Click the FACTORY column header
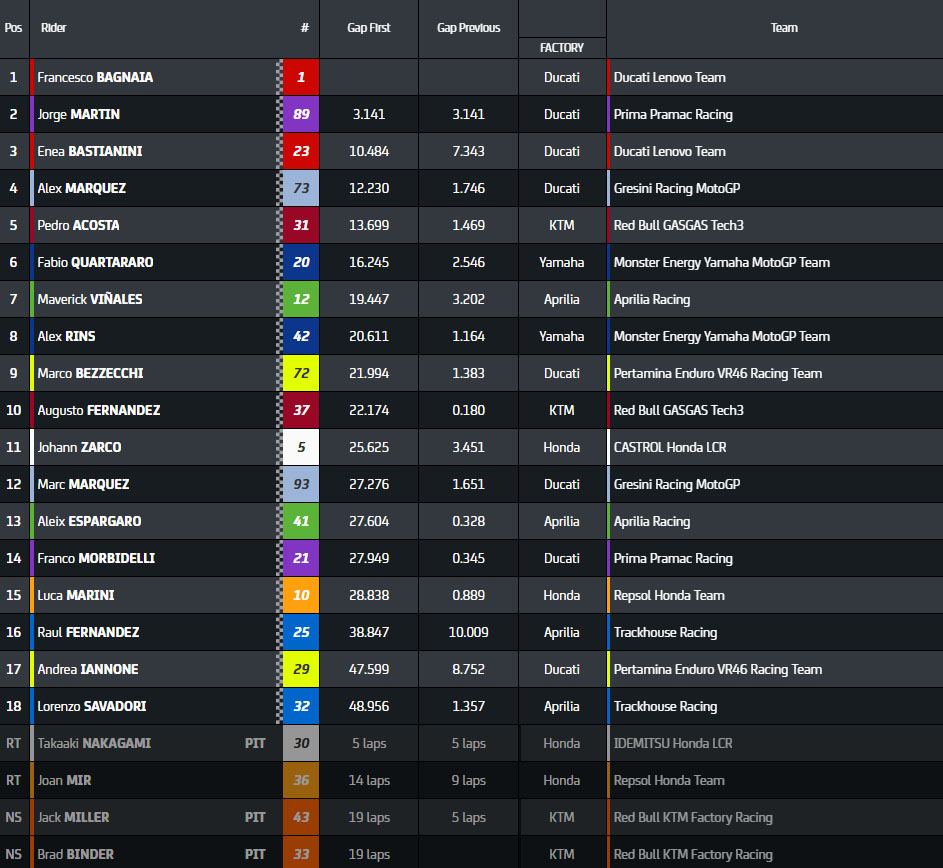The height and width of the screenshot is (868, 943). [x=562, y=48]
